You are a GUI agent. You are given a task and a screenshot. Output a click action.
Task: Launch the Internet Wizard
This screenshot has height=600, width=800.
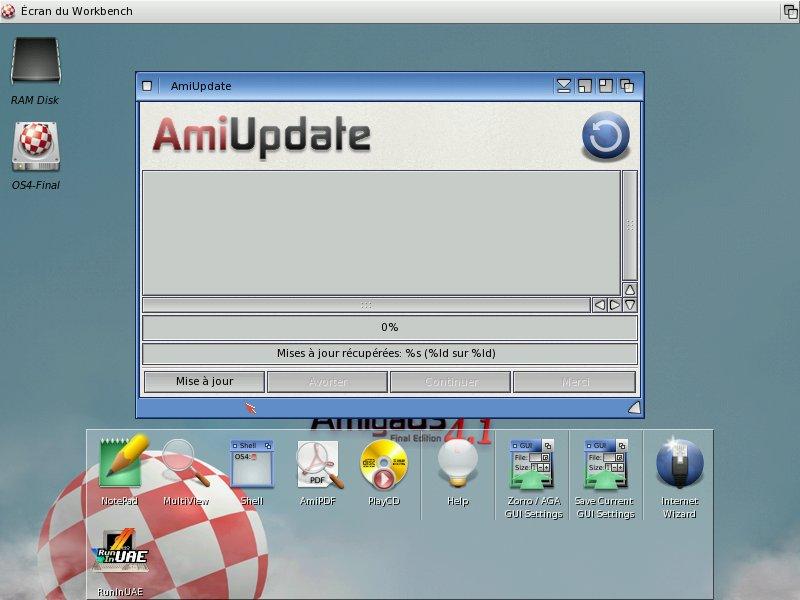pyautogui.click(x=680, y=463)
